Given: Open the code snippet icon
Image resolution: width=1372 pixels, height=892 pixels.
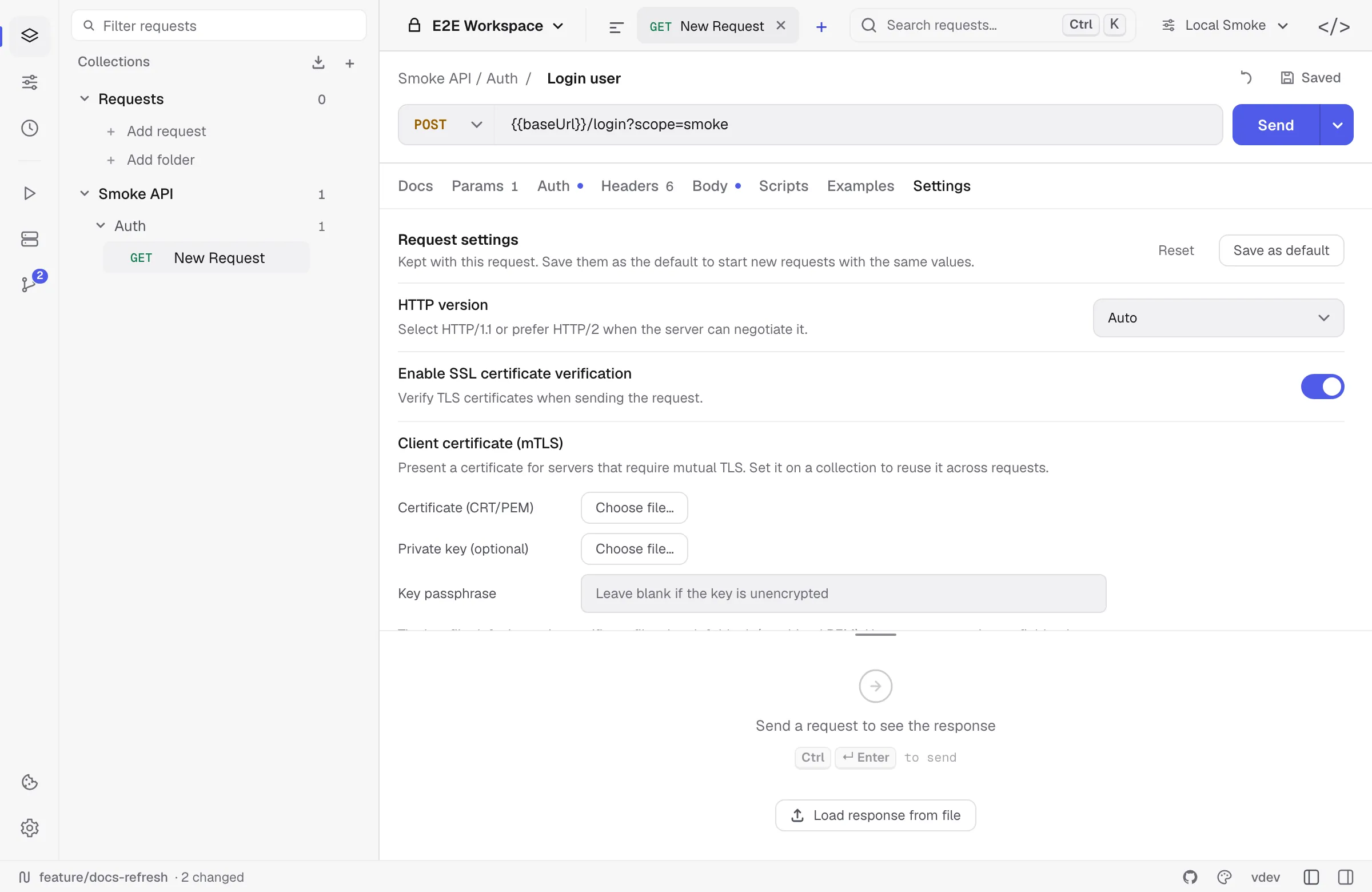Looking at the screenshot, I should [1333, 26].
